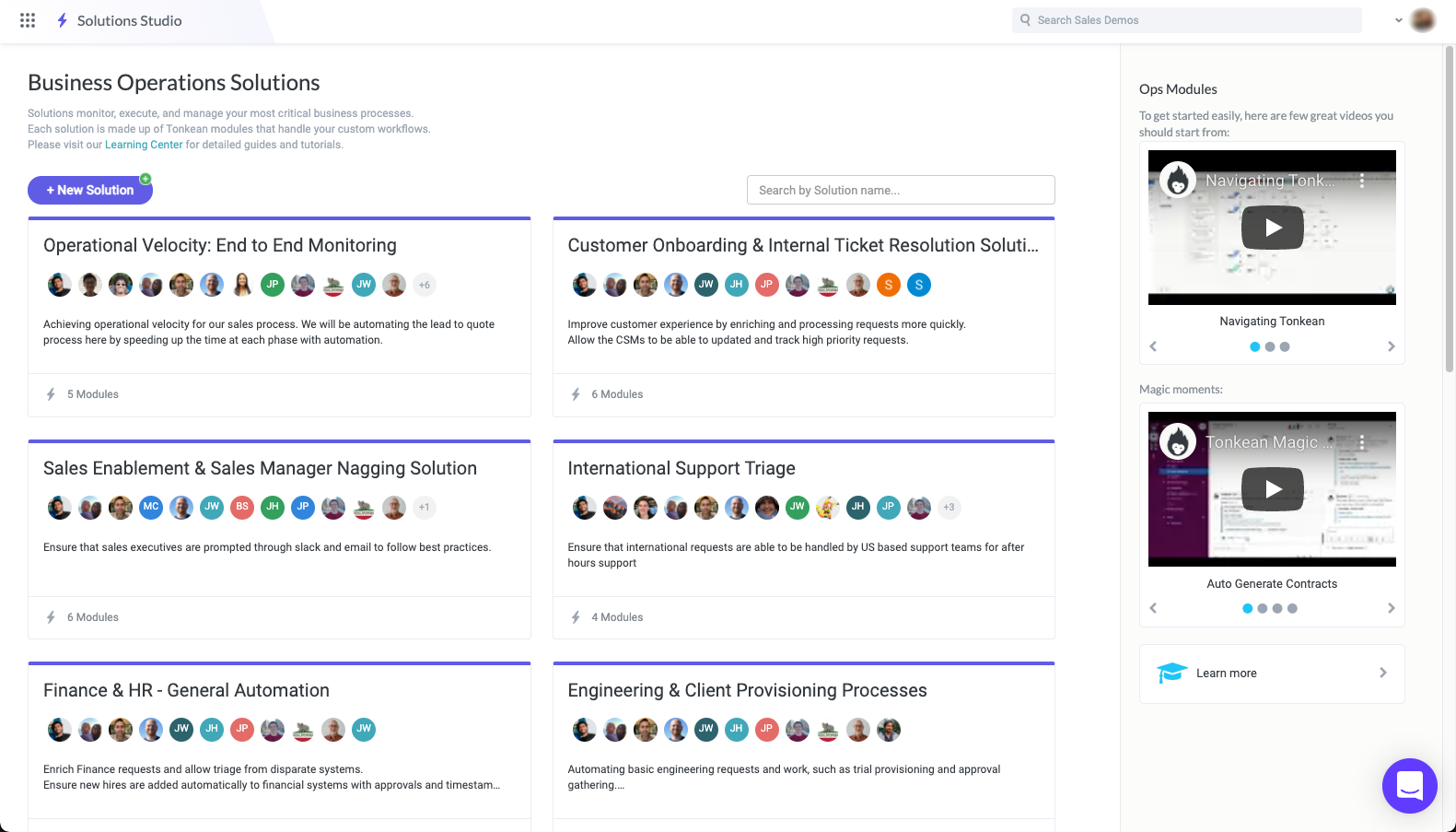Select second dot in Ops Modules carousel
This screenshot has height=832, width=1456.
(1270, 347)
